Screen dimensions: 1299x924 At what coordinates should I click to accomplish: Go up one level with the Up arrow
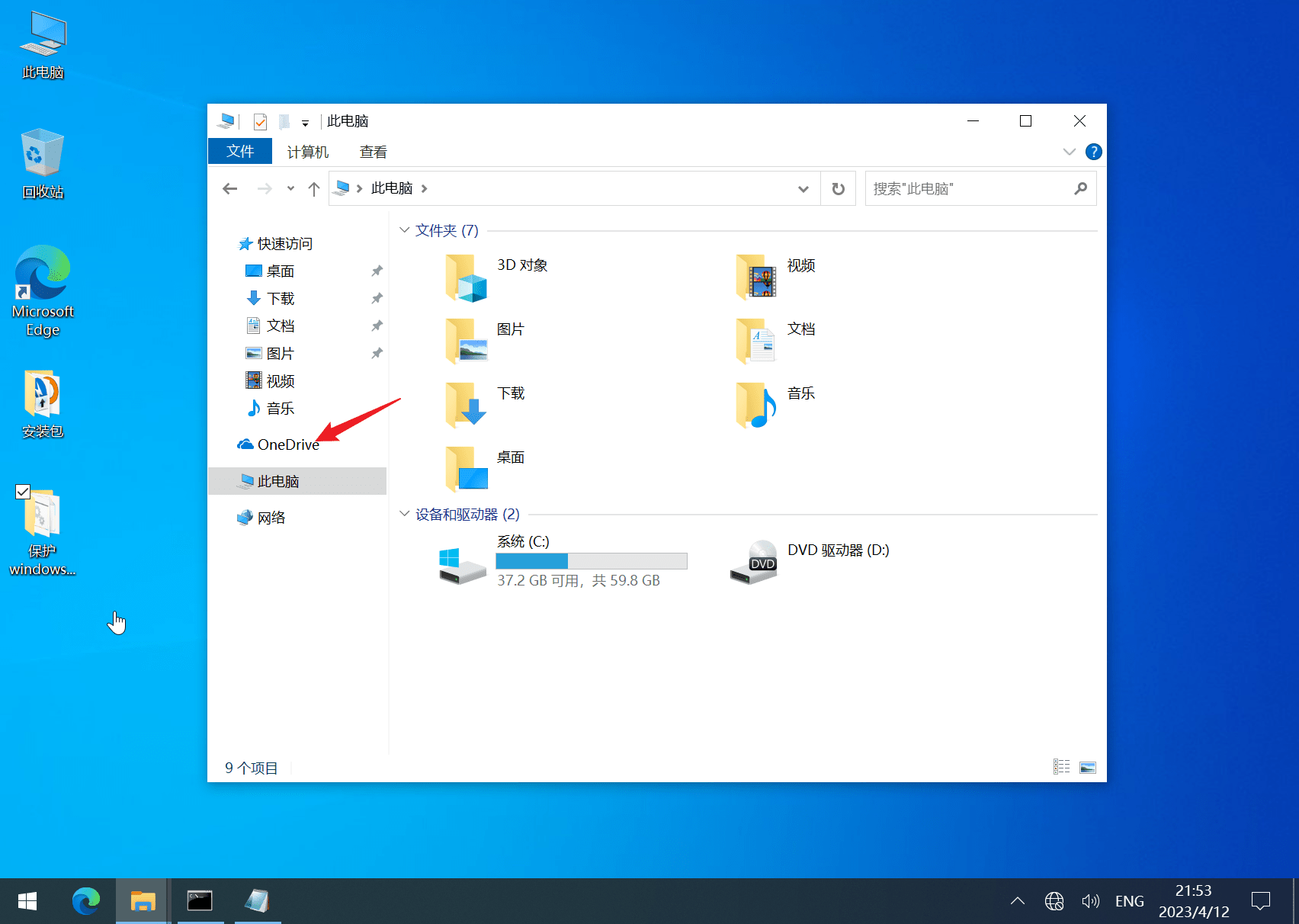coord(314,188)
